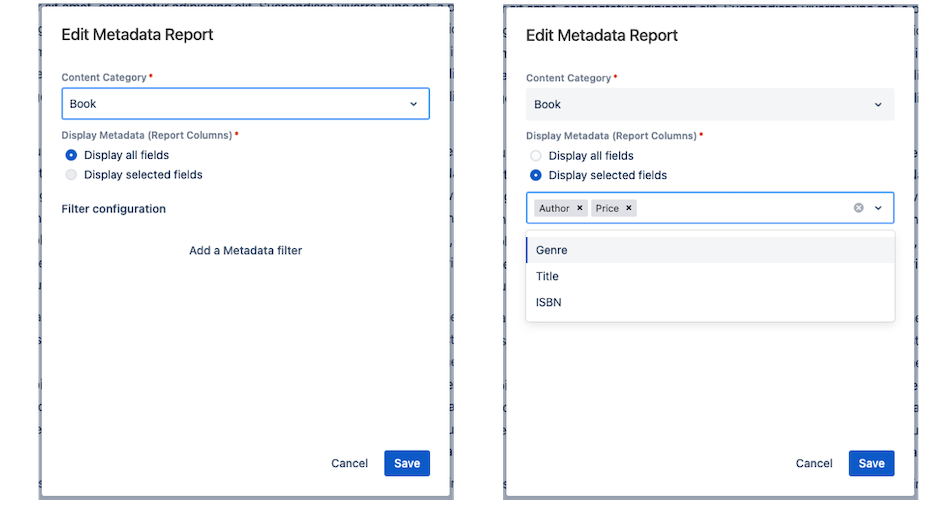Click the checked 'Display all fields' radio button
Screen dimensions: 951x510
pos(71,155)
